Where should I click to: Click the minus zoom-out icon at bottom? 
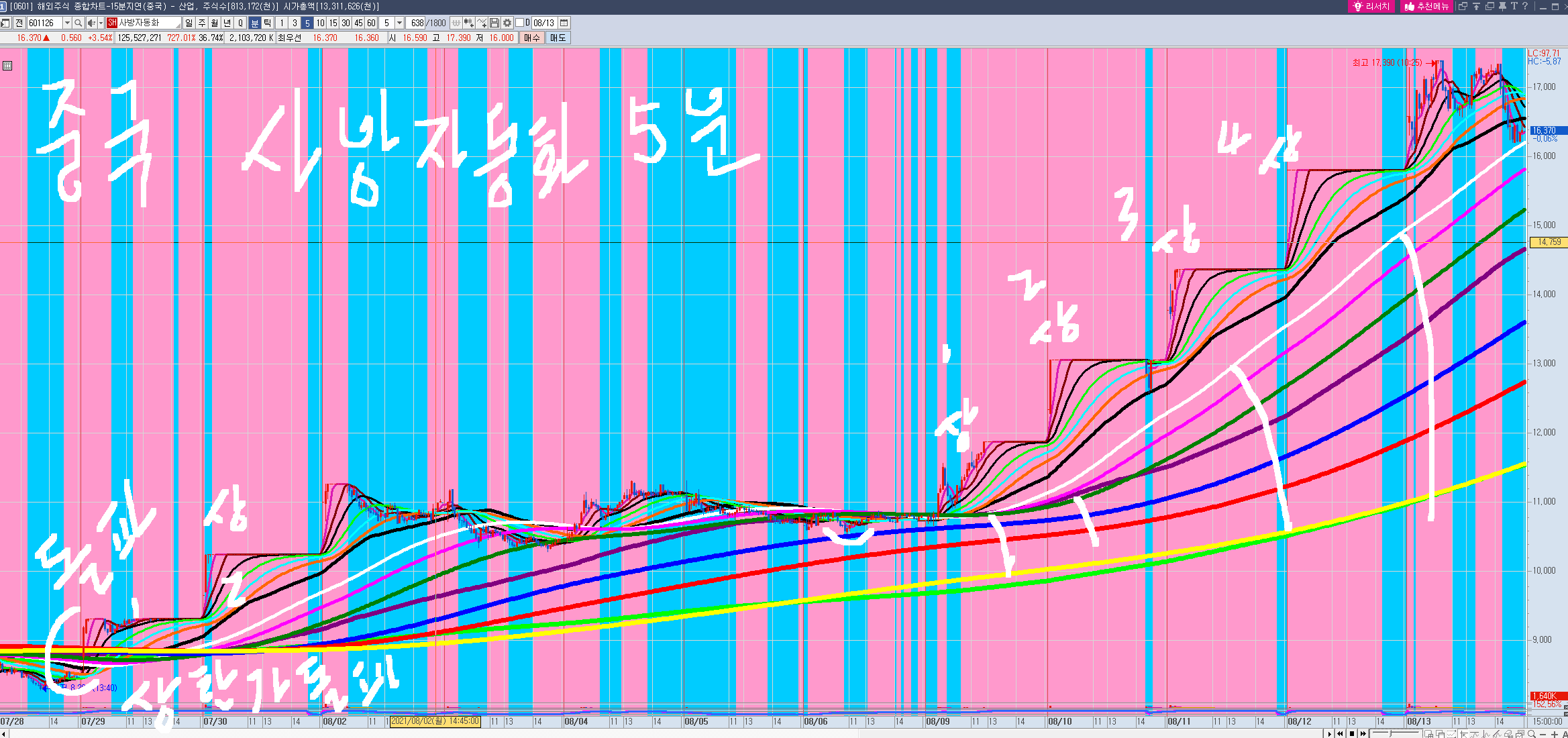tap(1543, 734)
